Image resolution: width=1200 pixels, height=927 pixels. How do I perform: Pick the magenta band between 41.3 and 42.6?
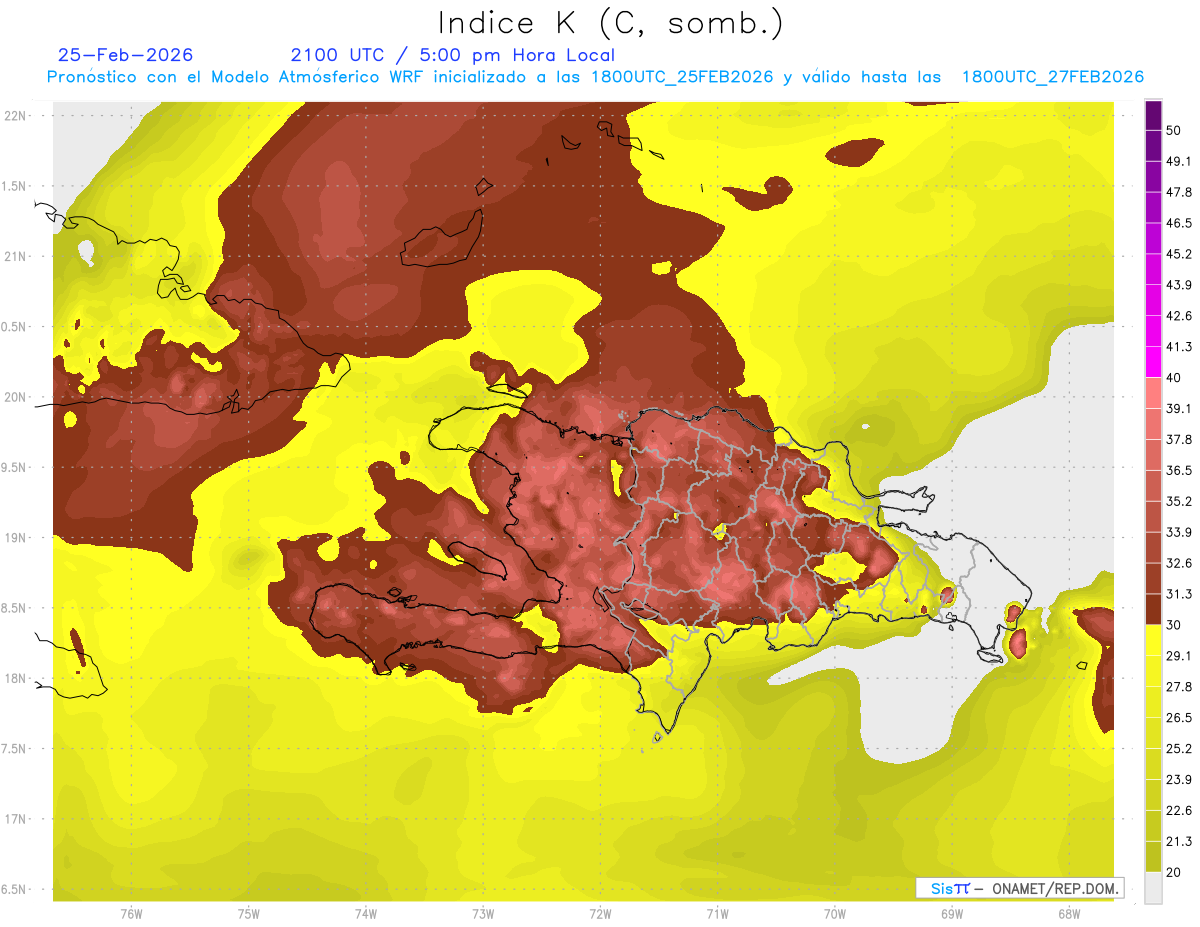click(x=1153, y=331)
